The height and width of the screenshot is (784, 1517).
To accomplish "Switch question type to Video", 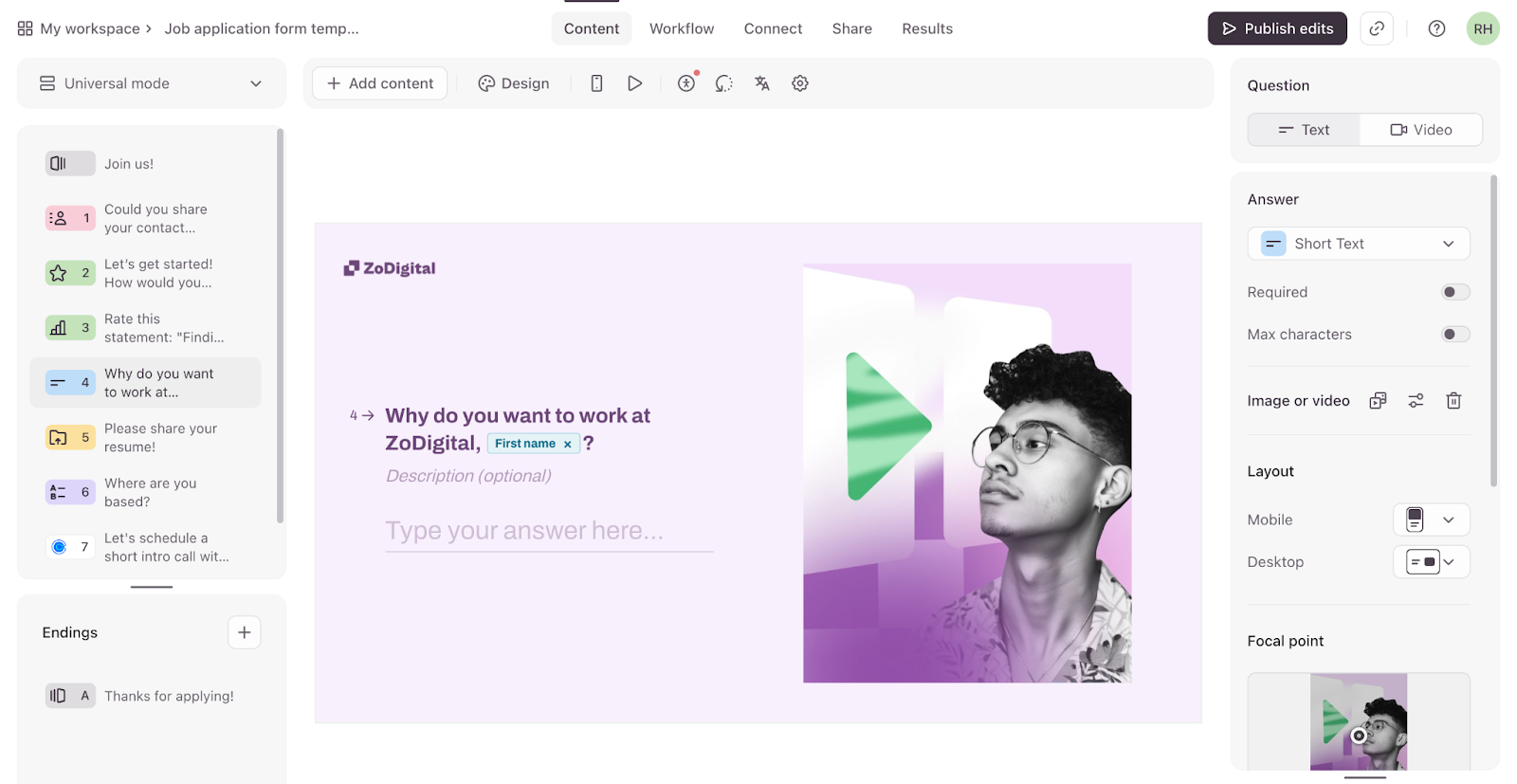I will (1421, 130).
